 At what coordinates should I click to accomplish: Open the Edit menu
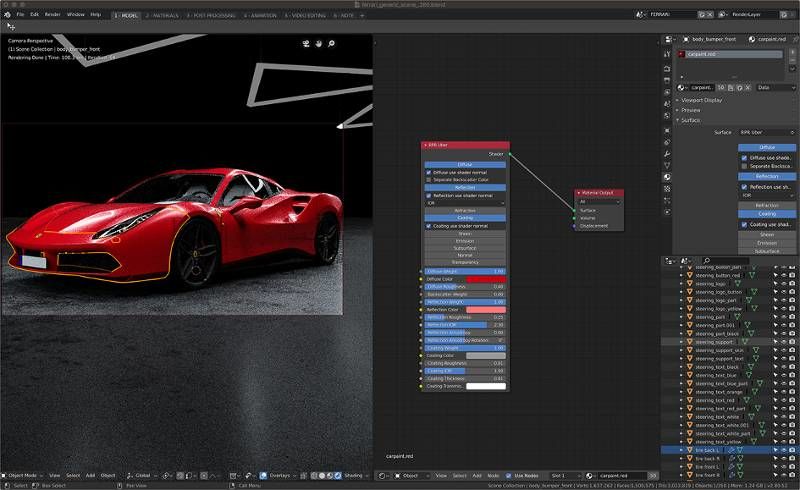(34, 15)
